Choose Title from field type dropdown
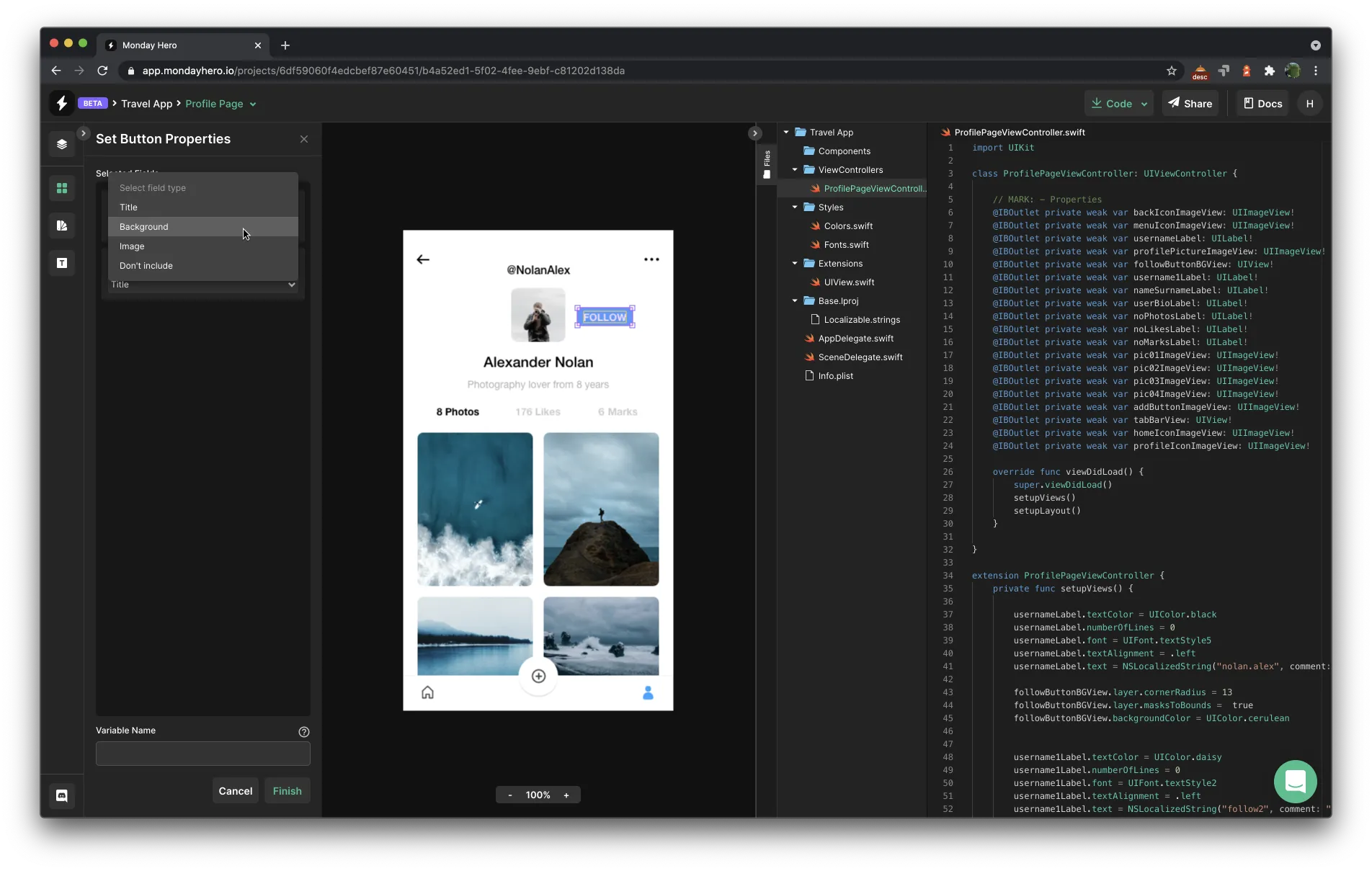Screen dimensions: 1372x871 click(203, 207)
